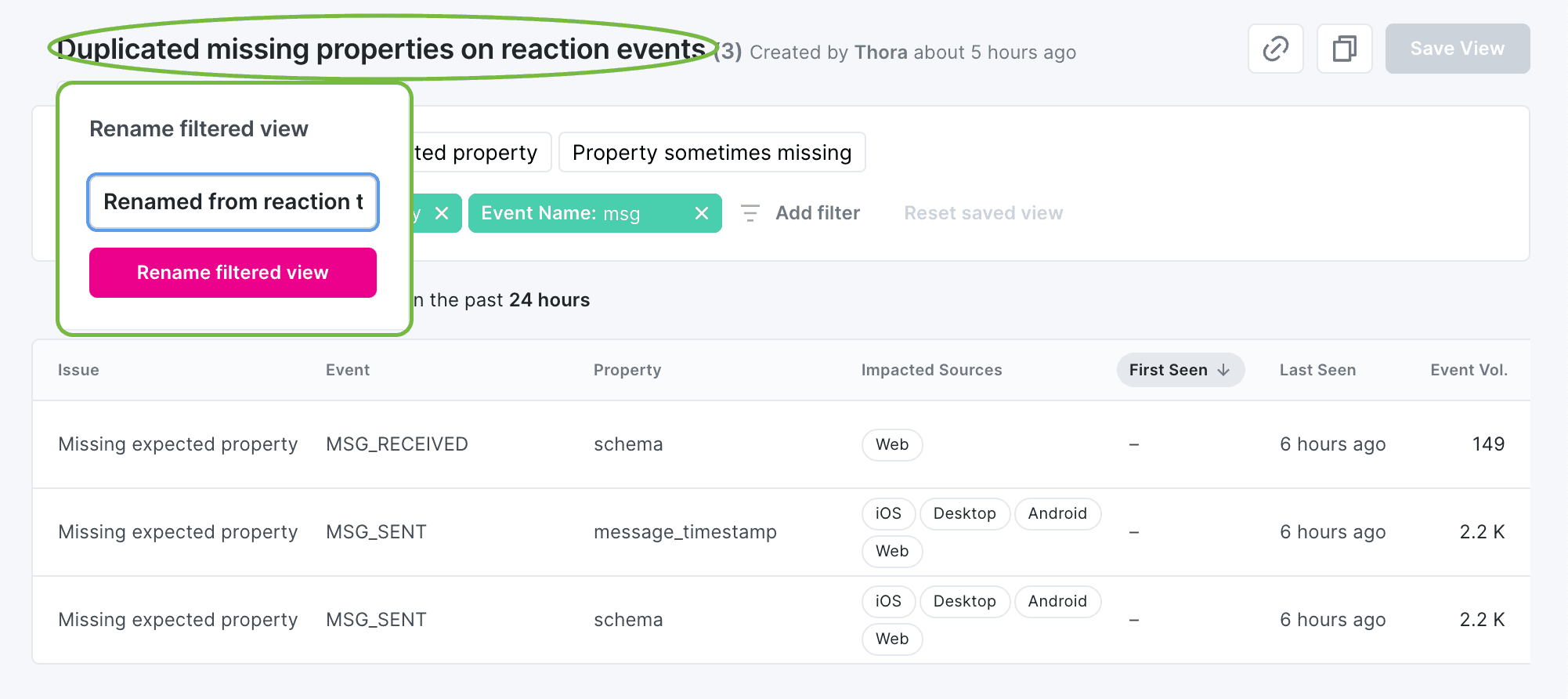Remove the Event Name msg filter
The width and height of the screenshot is (1568, 699).
coord(701,213)
